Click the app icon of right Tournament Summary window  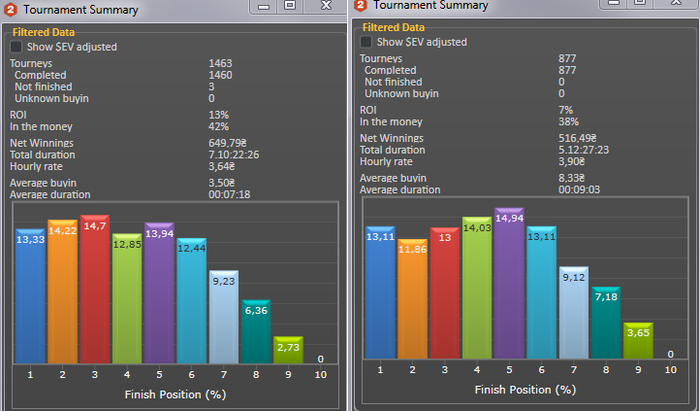tap(360, 5)
